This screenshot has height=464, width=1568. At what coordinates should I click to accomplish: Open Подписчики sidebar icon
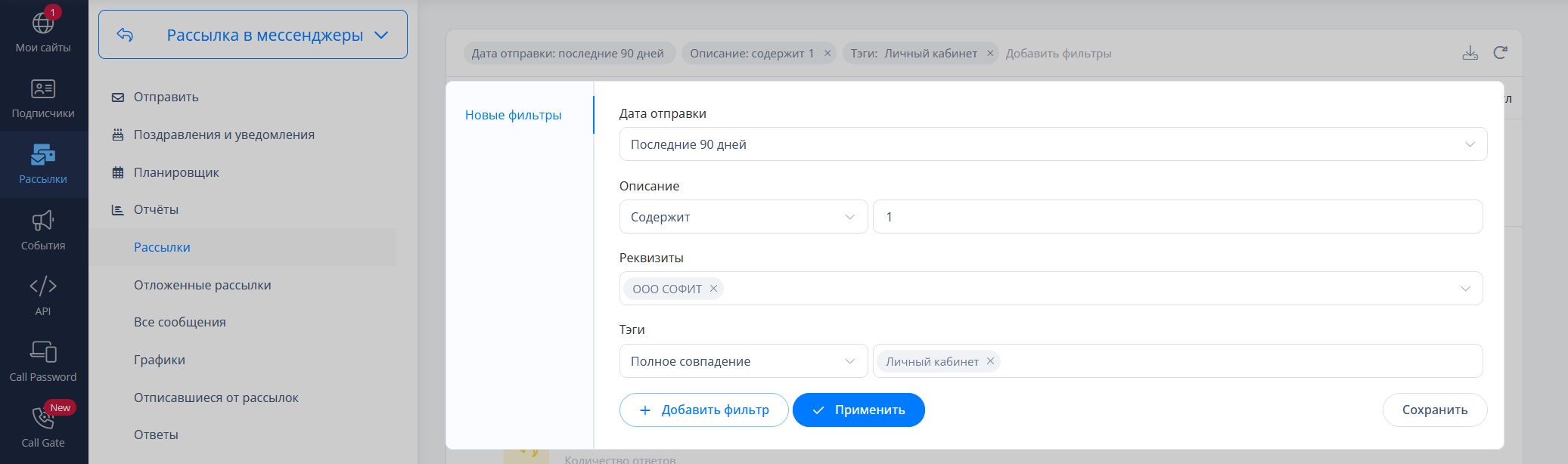43,89
